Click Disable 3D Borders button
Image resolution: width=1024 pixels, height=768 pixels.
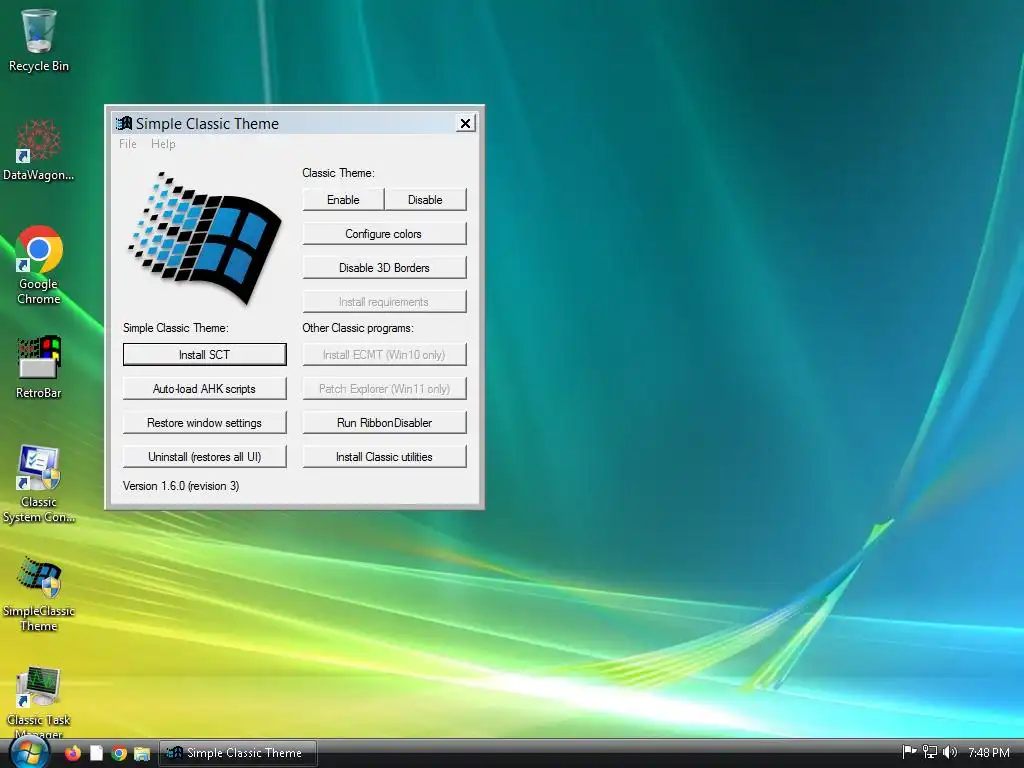(x=384, y=268)
